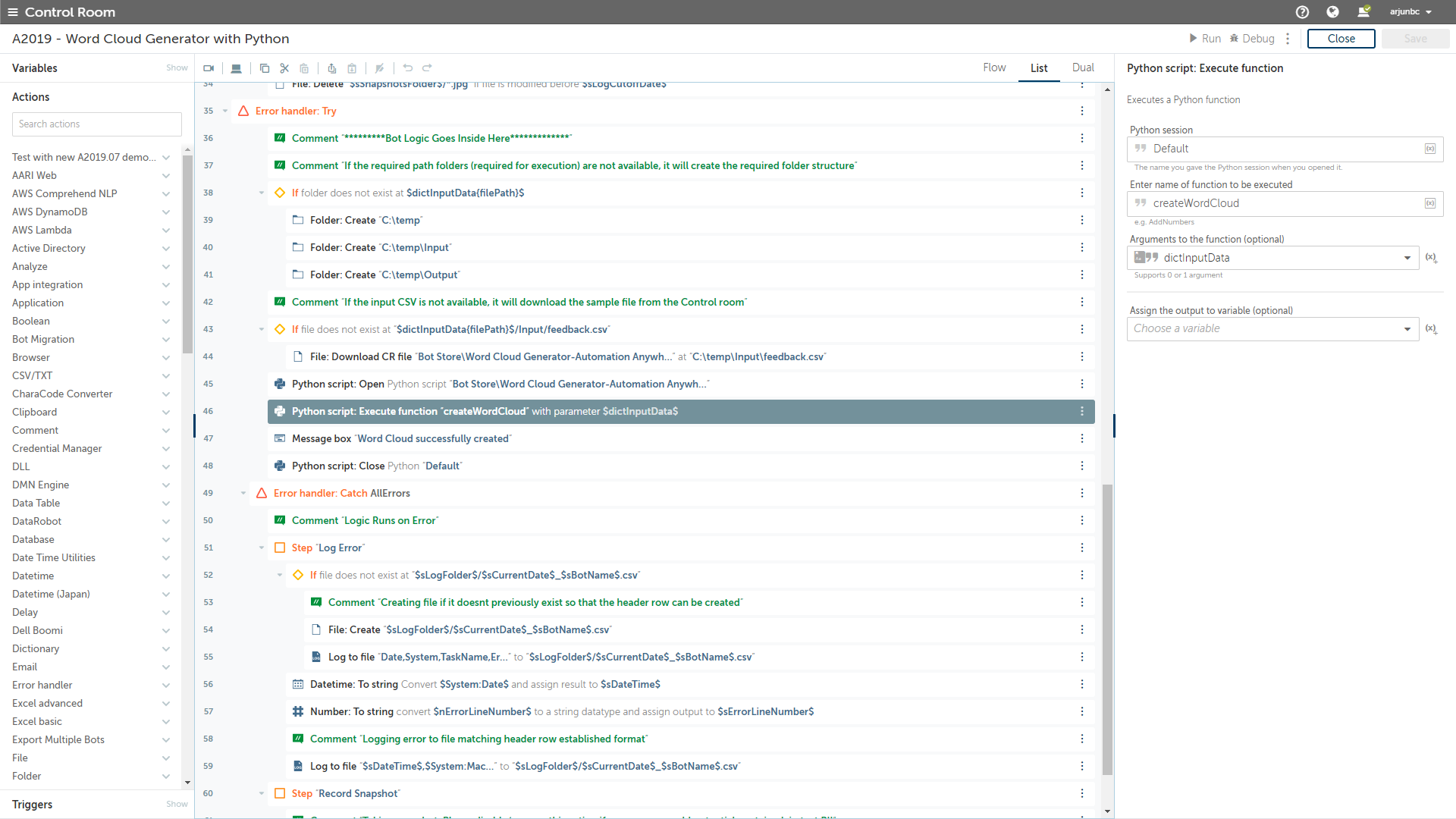Click the record video camera toolbar icon
This screenshot has width=1456, height=819.
[x=209, y=68]
